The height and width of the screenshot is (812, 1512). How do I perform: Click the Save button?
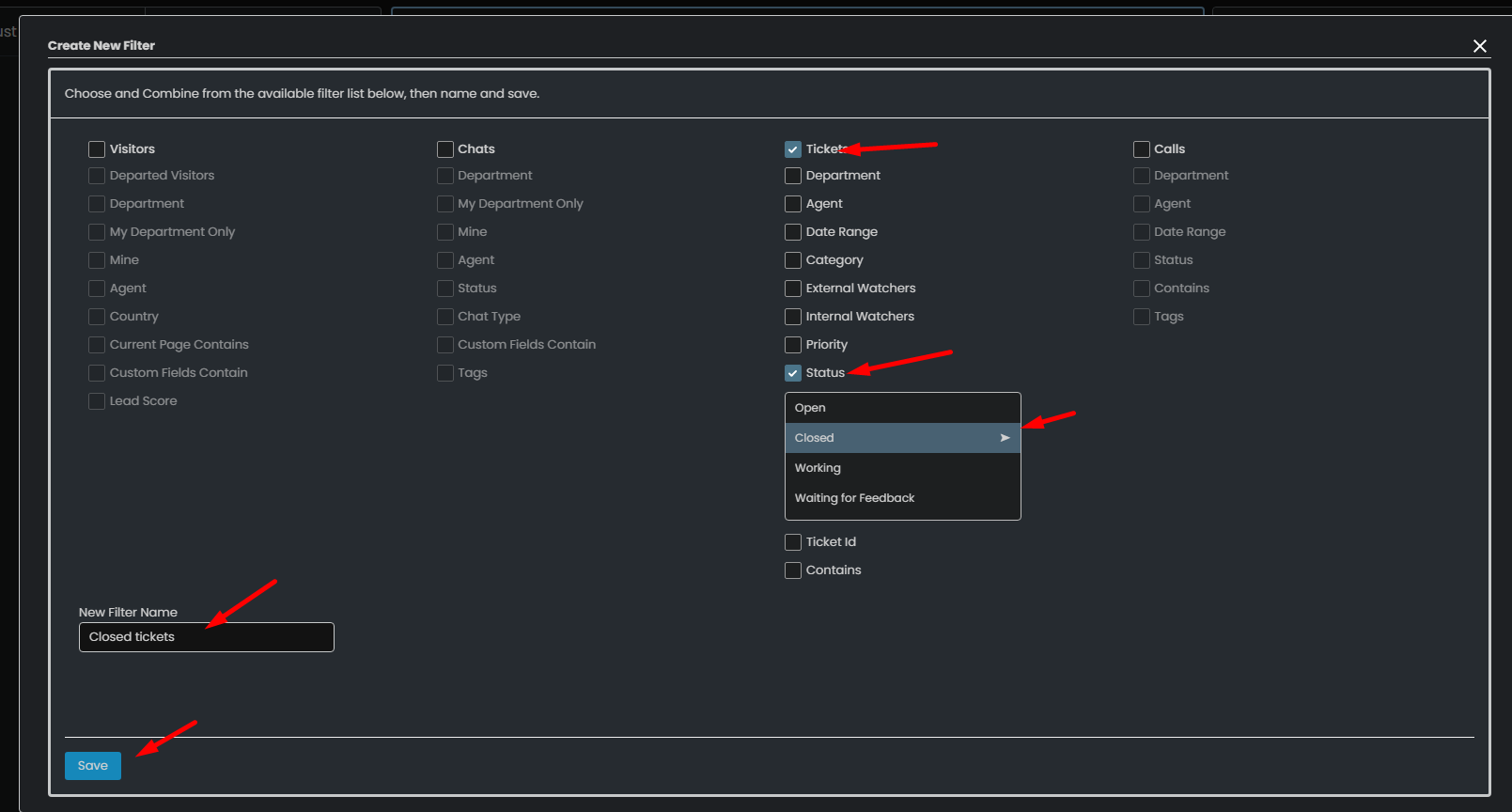click(x=93, y=766)
